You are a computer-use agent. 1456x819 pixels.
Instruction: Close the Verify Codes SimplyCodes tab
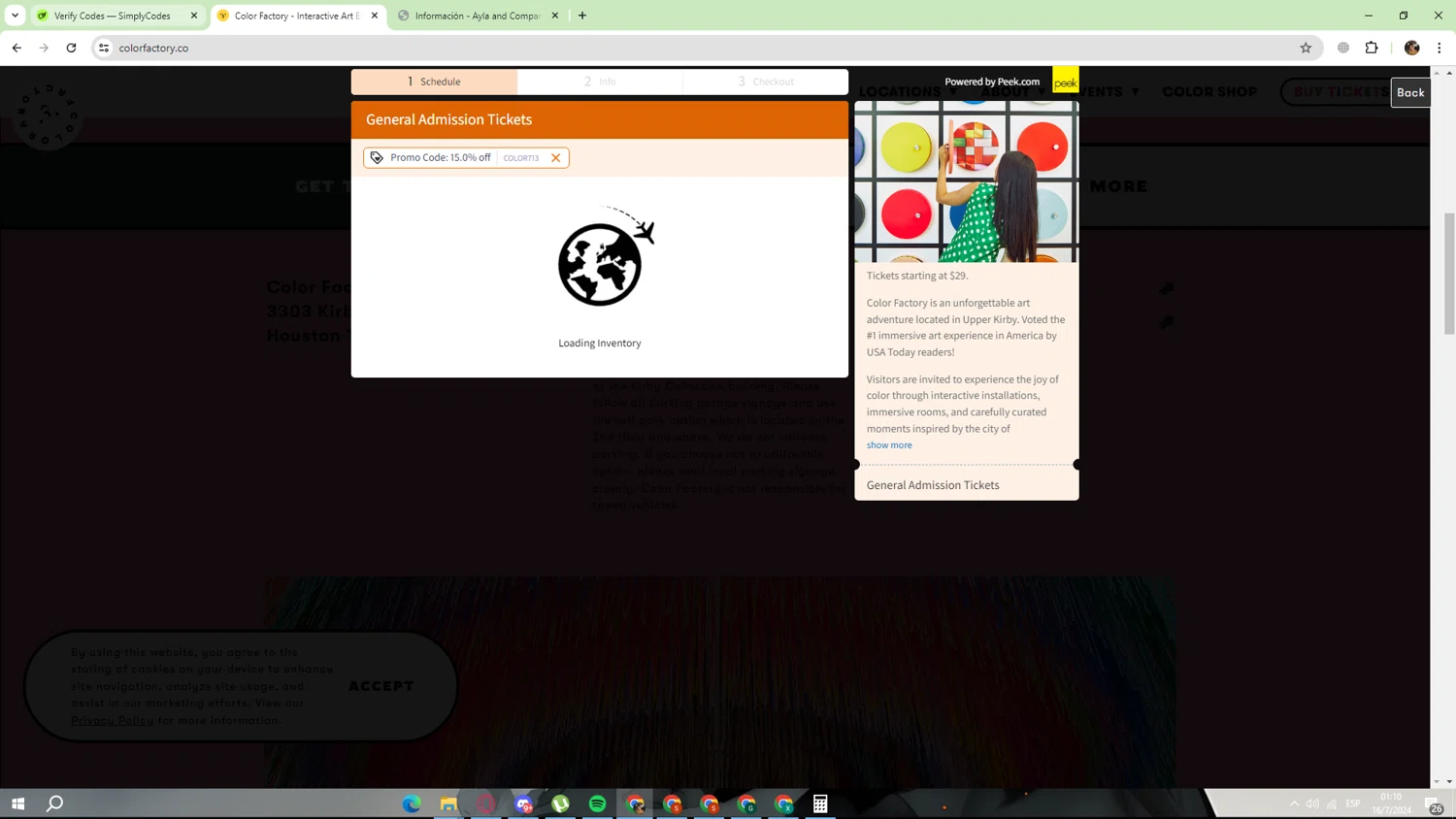click(x=194, y=16)
